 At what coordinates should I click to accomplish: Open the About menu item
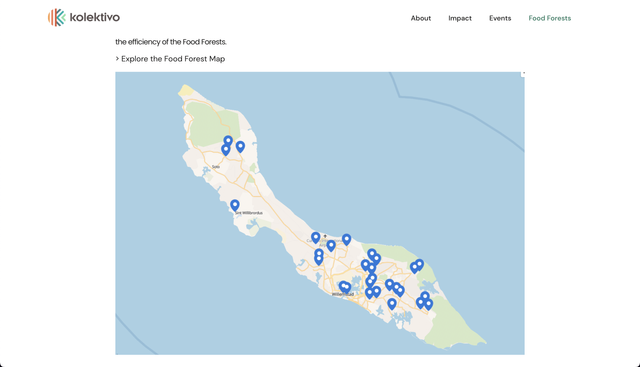tap(421, 18)
